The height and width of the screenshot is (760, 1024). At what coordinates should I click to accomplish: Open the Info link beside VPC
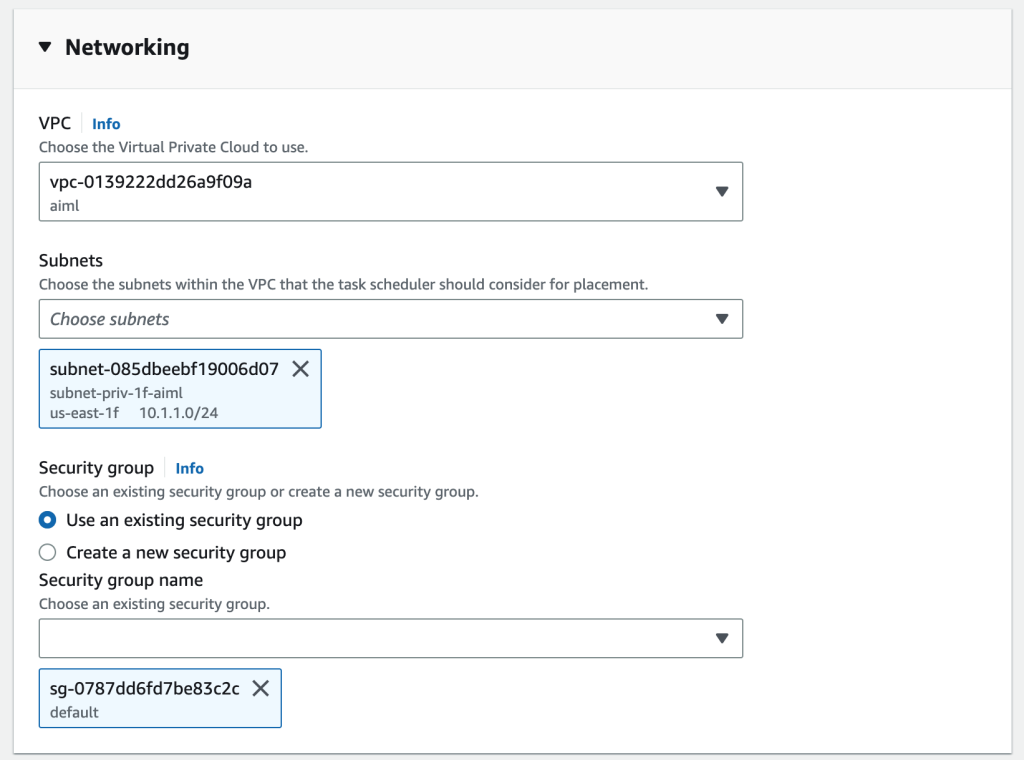click(x=106, y=124)
